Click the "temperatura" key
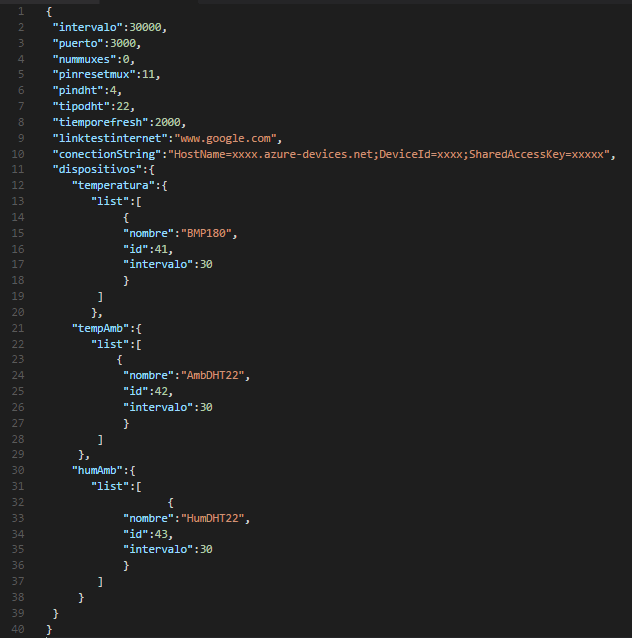 113,185
